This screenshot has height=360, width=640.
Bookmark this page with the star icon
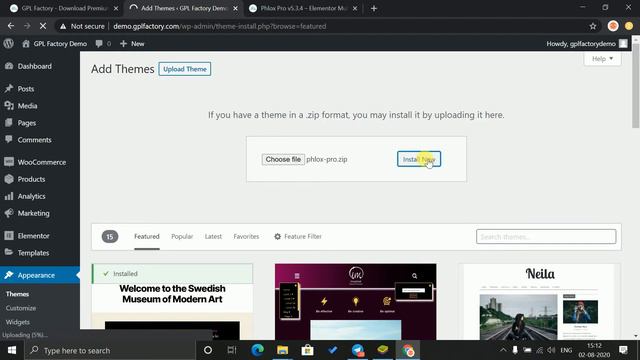[593, 26]
